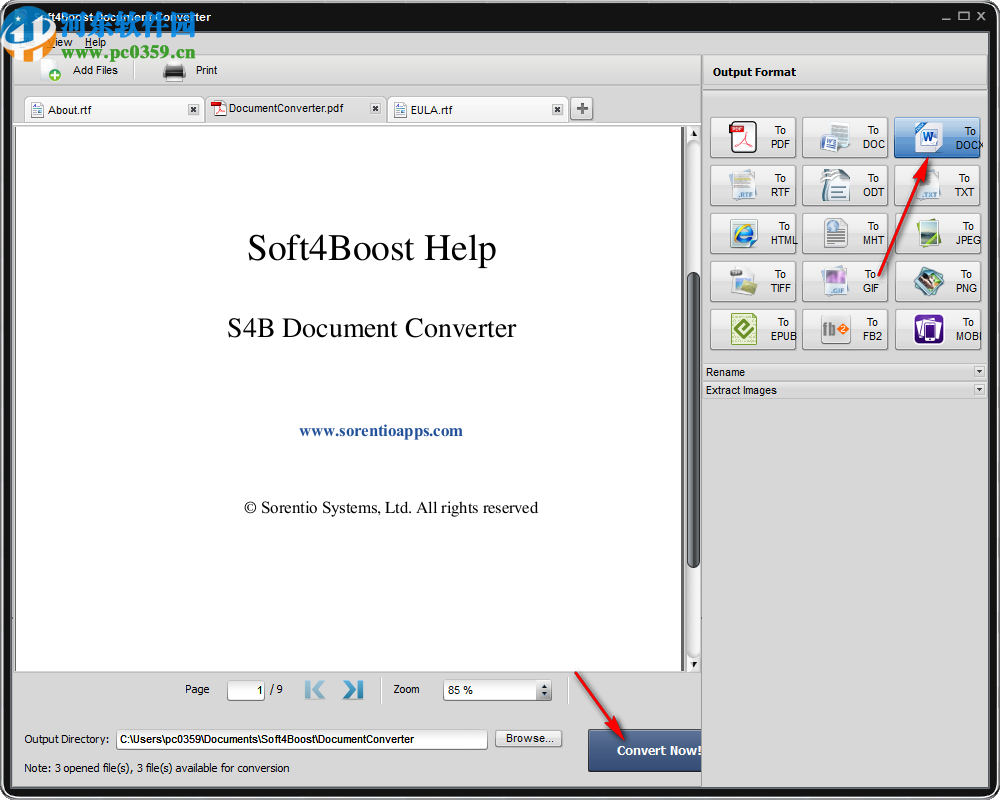The width and height of the screenshot is (1000, 800).
Task: Select the To PDF output format
Action: point(753,137)
